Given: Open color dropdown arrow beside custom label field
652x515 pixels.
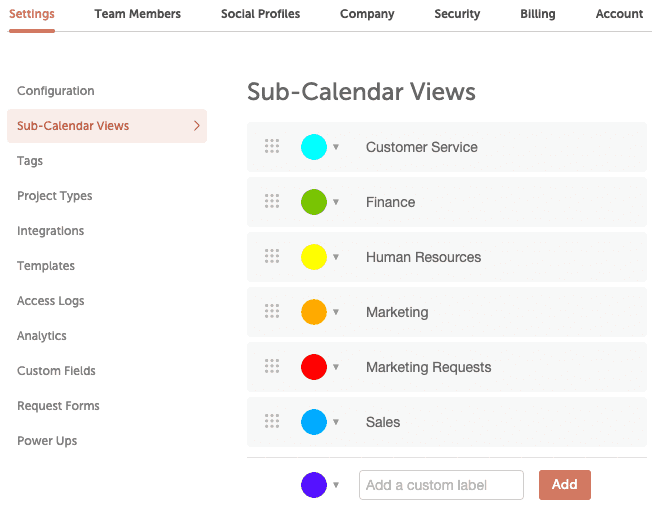Looking at the screenshot, I should click(336, 485).
